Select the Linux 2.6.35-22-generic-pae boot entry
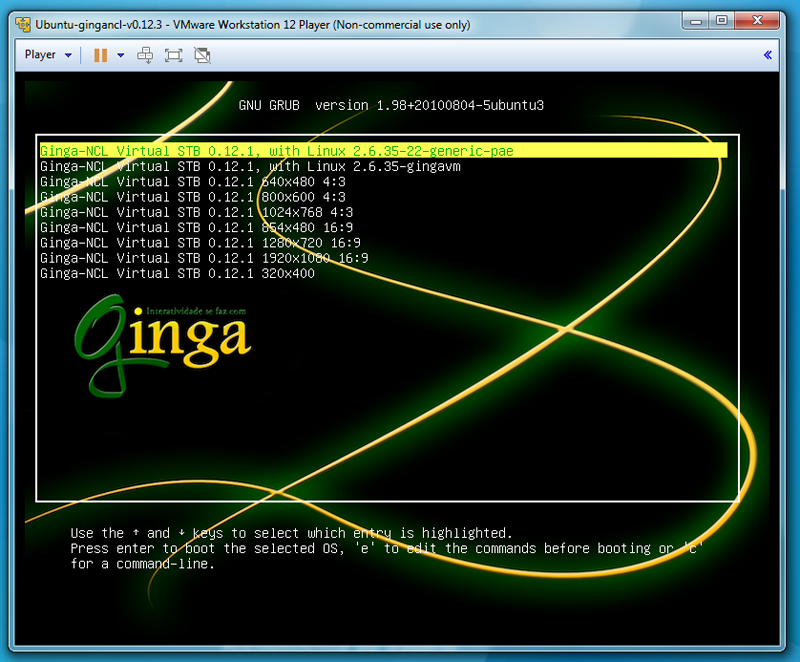Viewport: 800px width, 662px height. 384,151
